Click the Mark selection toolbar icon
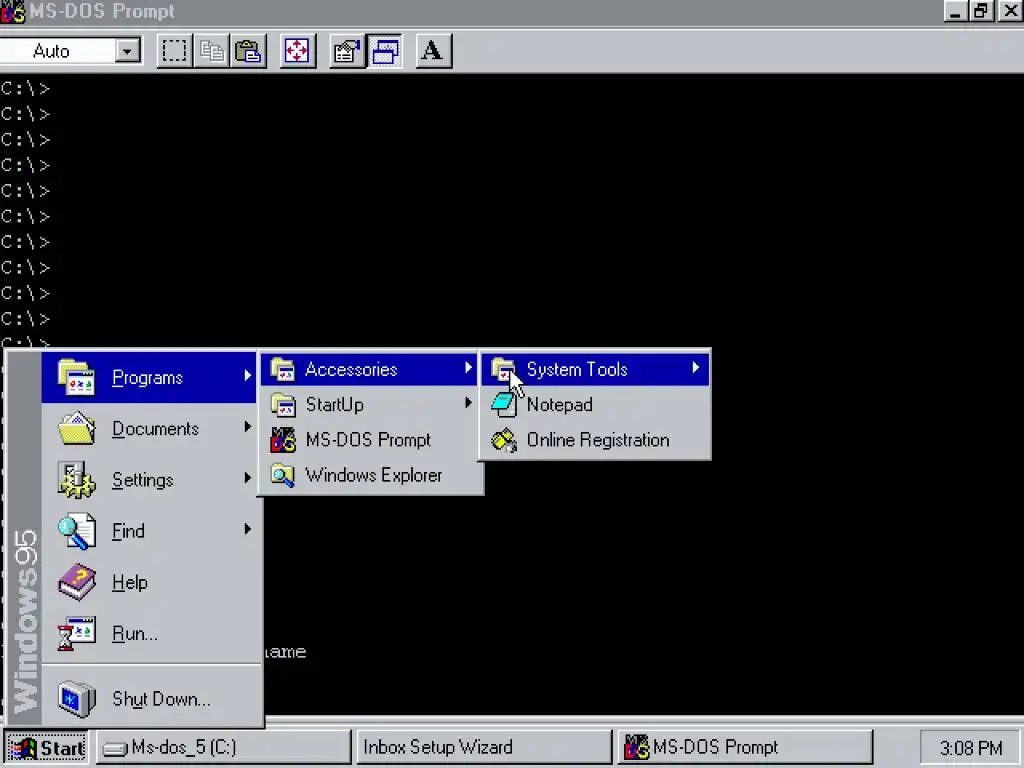1024x768 pixels. (174, 51)
